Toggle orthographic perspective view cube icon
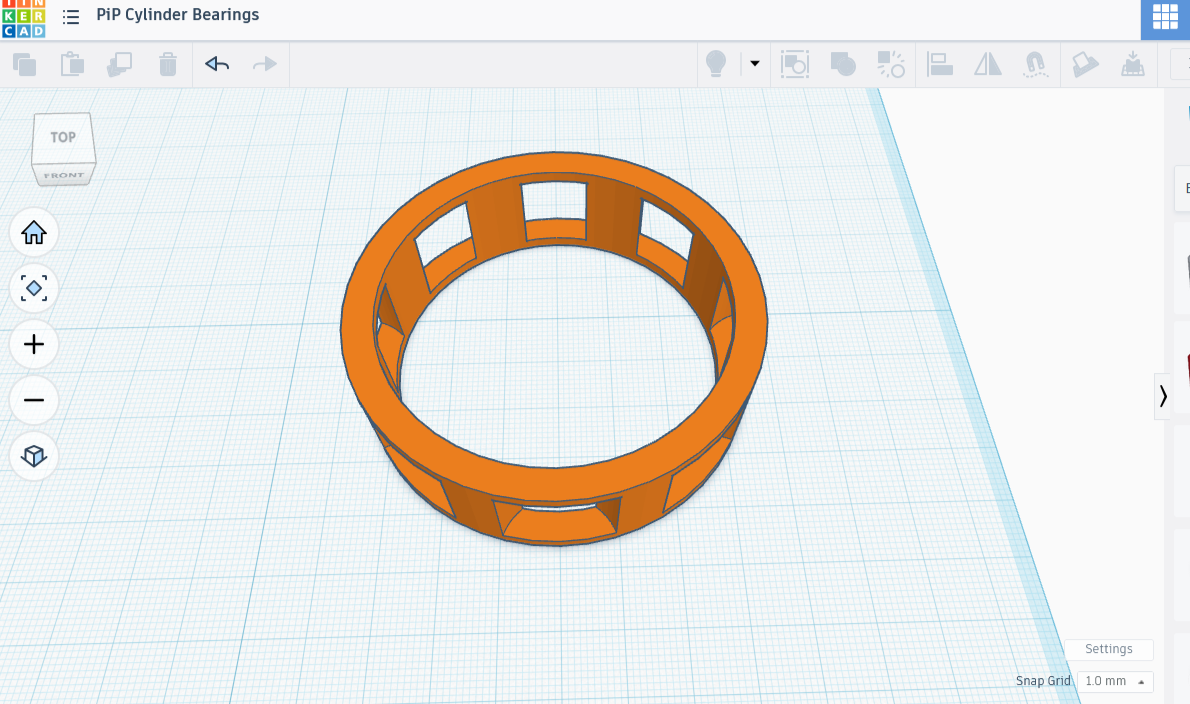Image resolution: width=1190 pixels, height=704 pixels. [x=34, y=456]
